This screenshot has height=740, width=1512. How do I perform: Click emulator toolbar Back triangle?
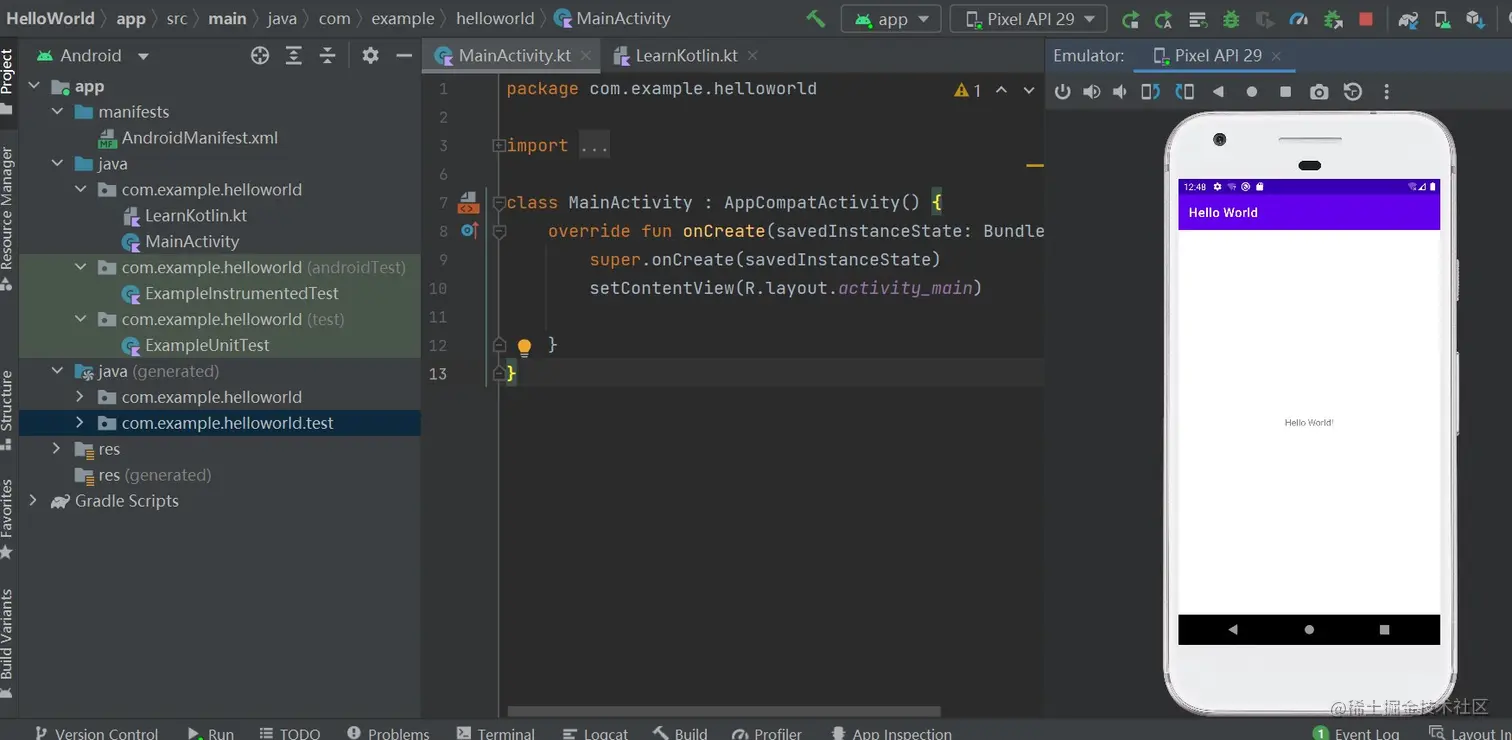click(x=1218, y=92)
